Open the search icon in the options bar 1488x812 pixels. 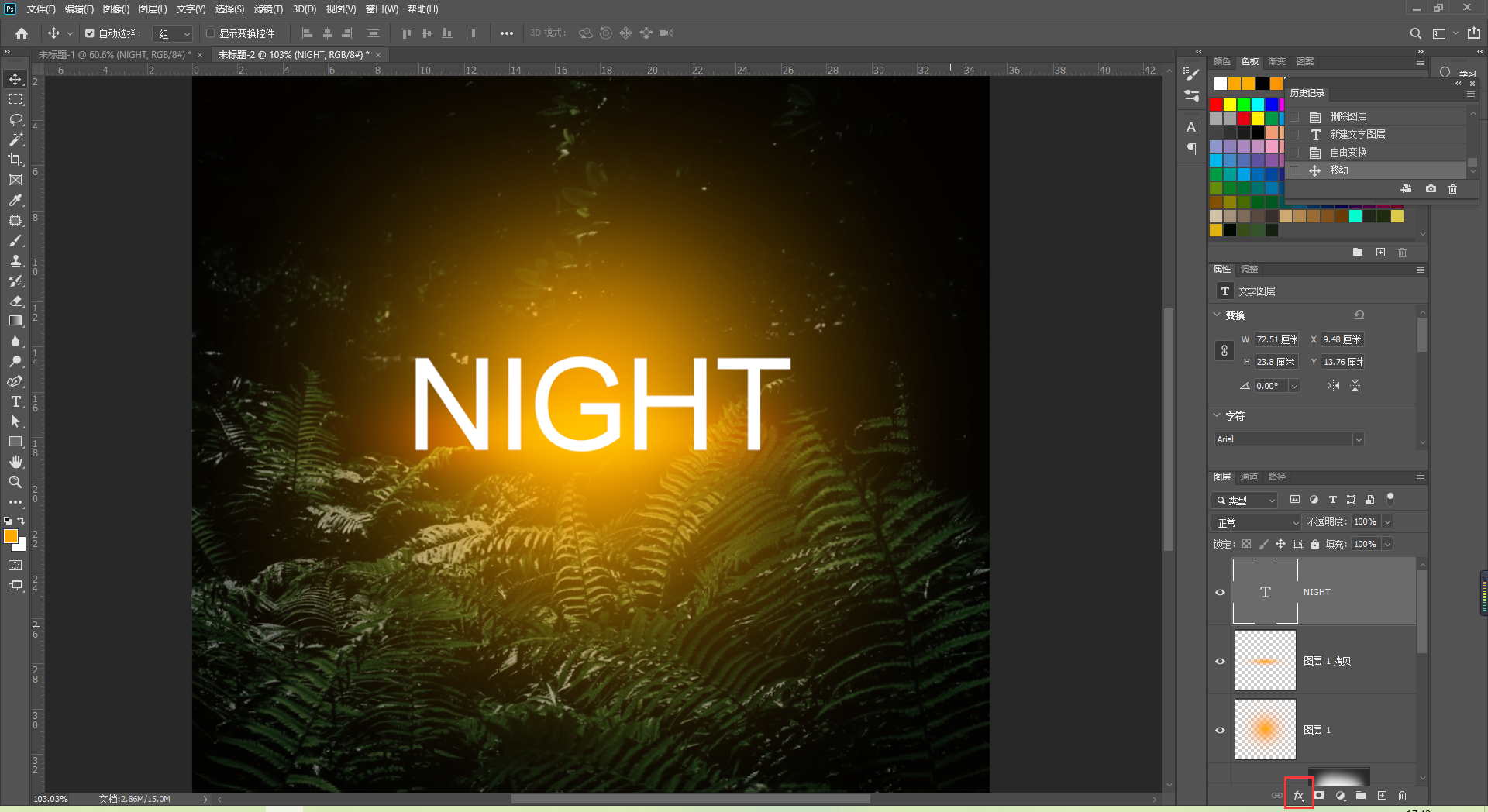[1416, 33]
